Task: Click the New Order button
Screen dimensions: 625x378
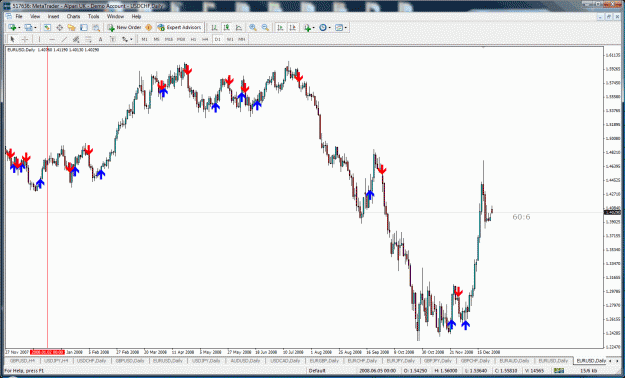Action: pos(124,28)
